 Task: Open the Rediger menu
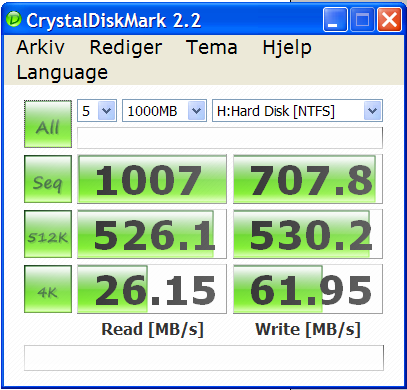[126, 48]
